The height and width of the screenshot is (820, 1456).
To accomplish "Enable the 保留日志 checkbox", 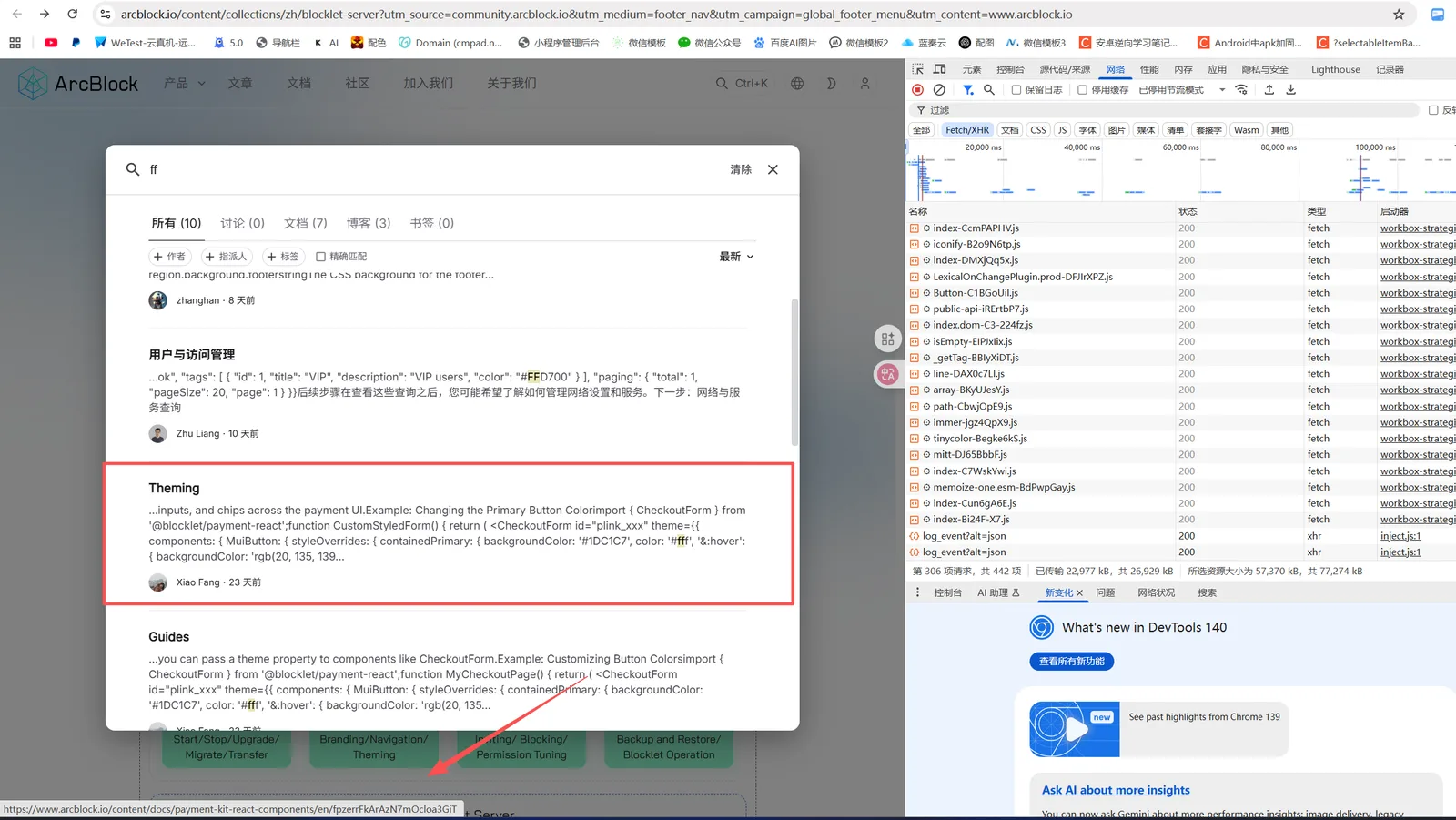I will coord(1016,90).
